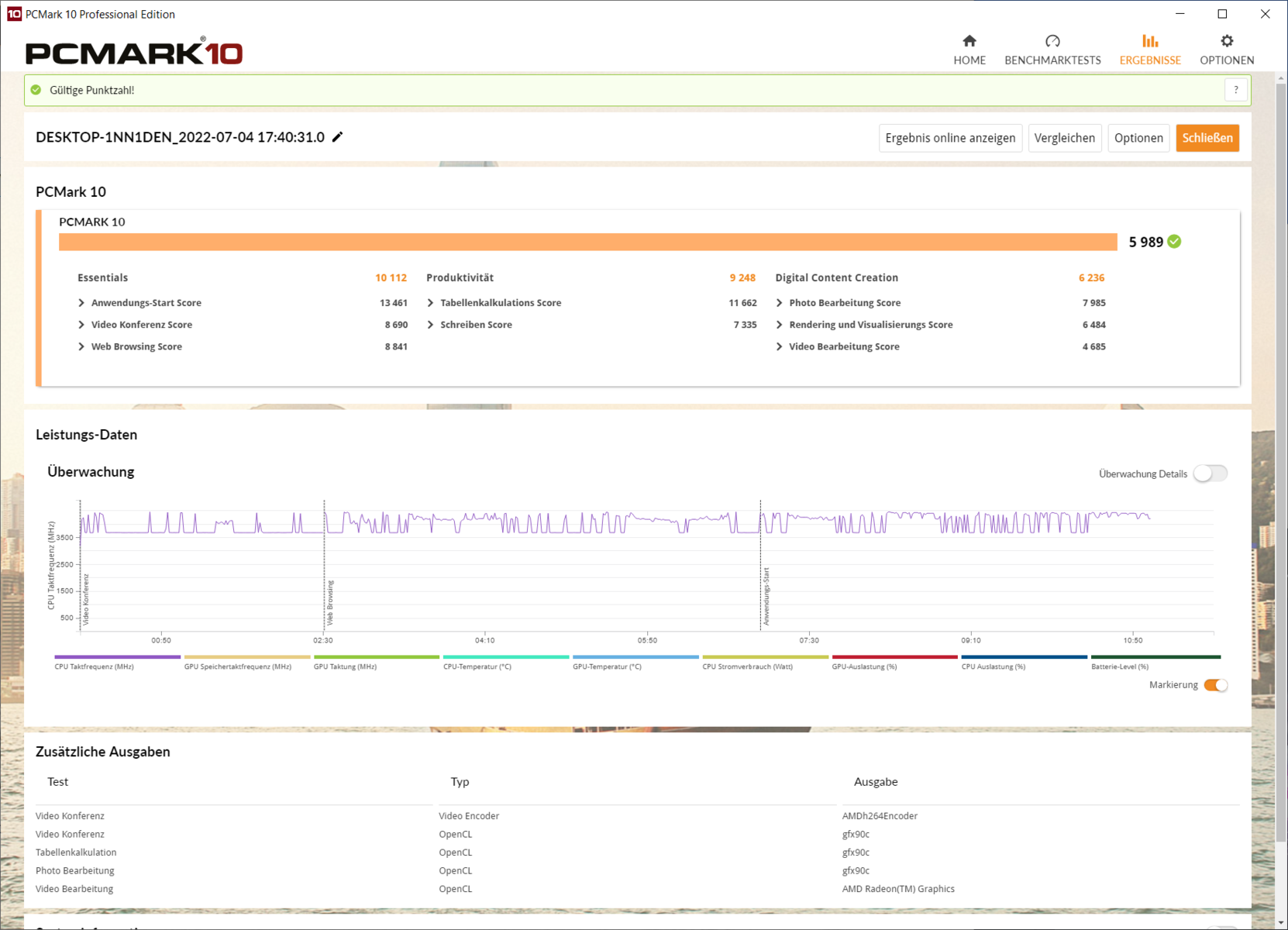
Task: Toggle CPU Stromverbrauch (Watt) legend series
Action: (x=765, y=663)
